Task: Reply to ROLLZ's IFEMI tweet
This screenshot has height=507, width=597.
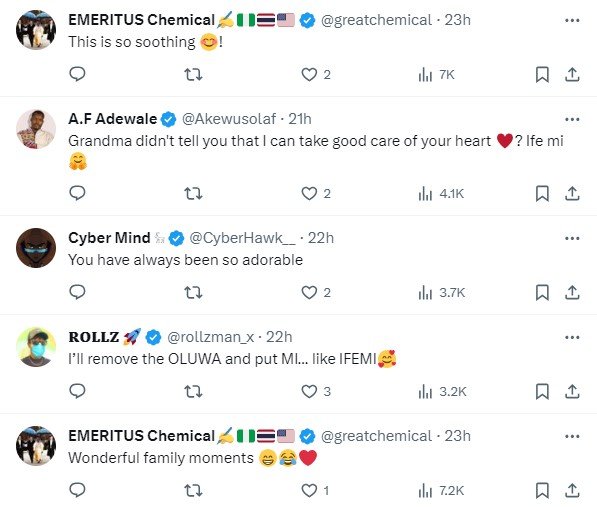Action: tap(77, 391)
